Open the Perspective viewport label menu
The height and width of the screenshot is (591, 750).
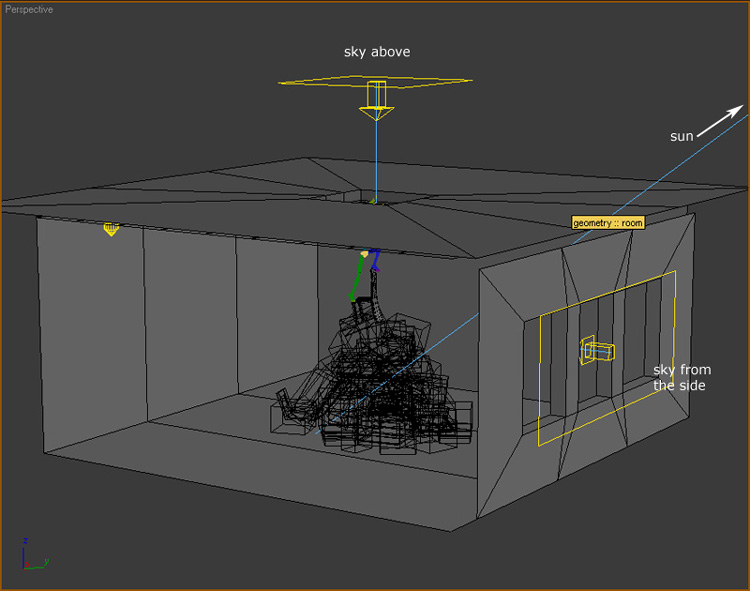29,9
